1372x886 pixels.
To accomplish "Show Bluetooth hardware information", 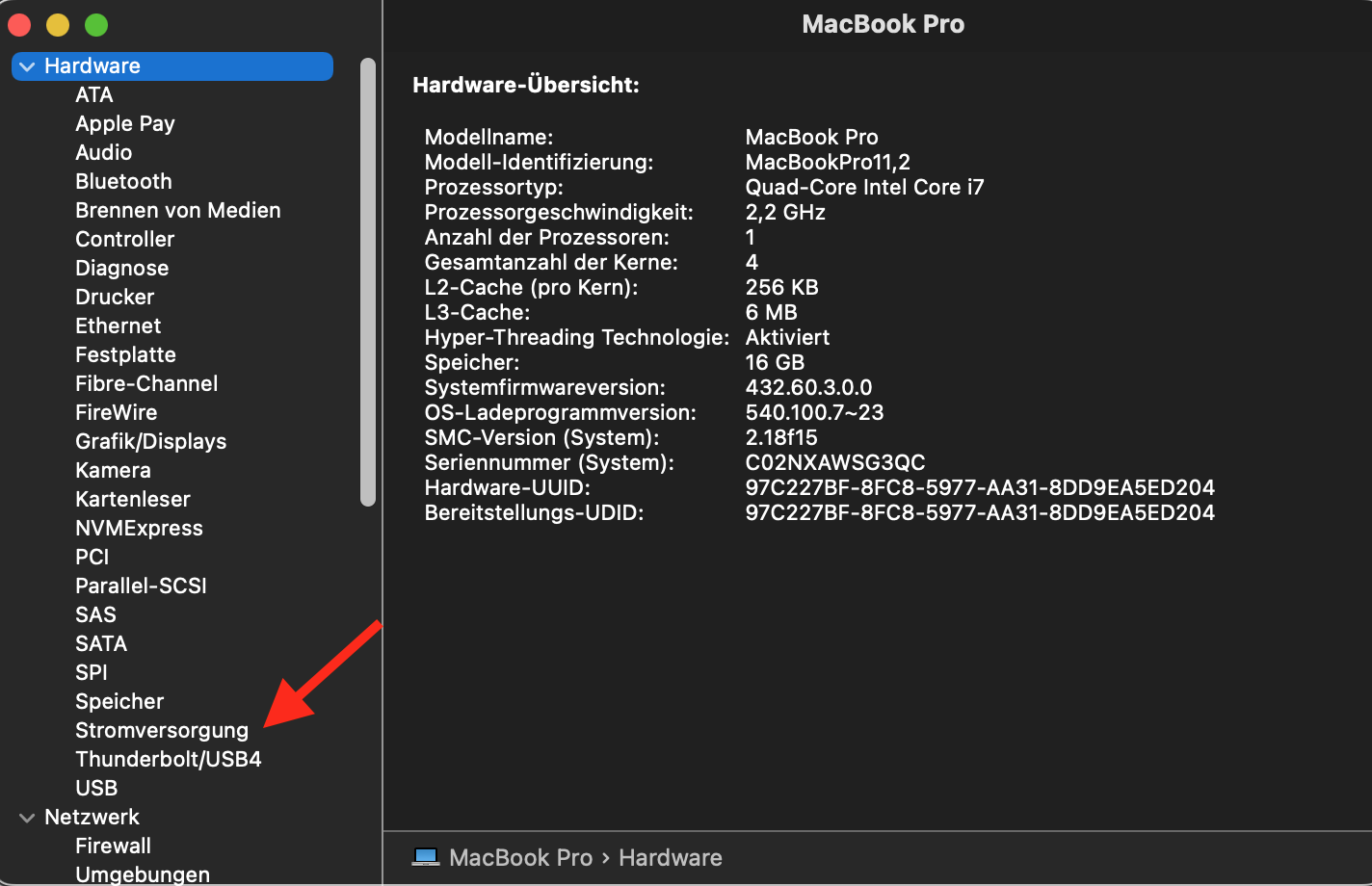I will click(123, 181).
